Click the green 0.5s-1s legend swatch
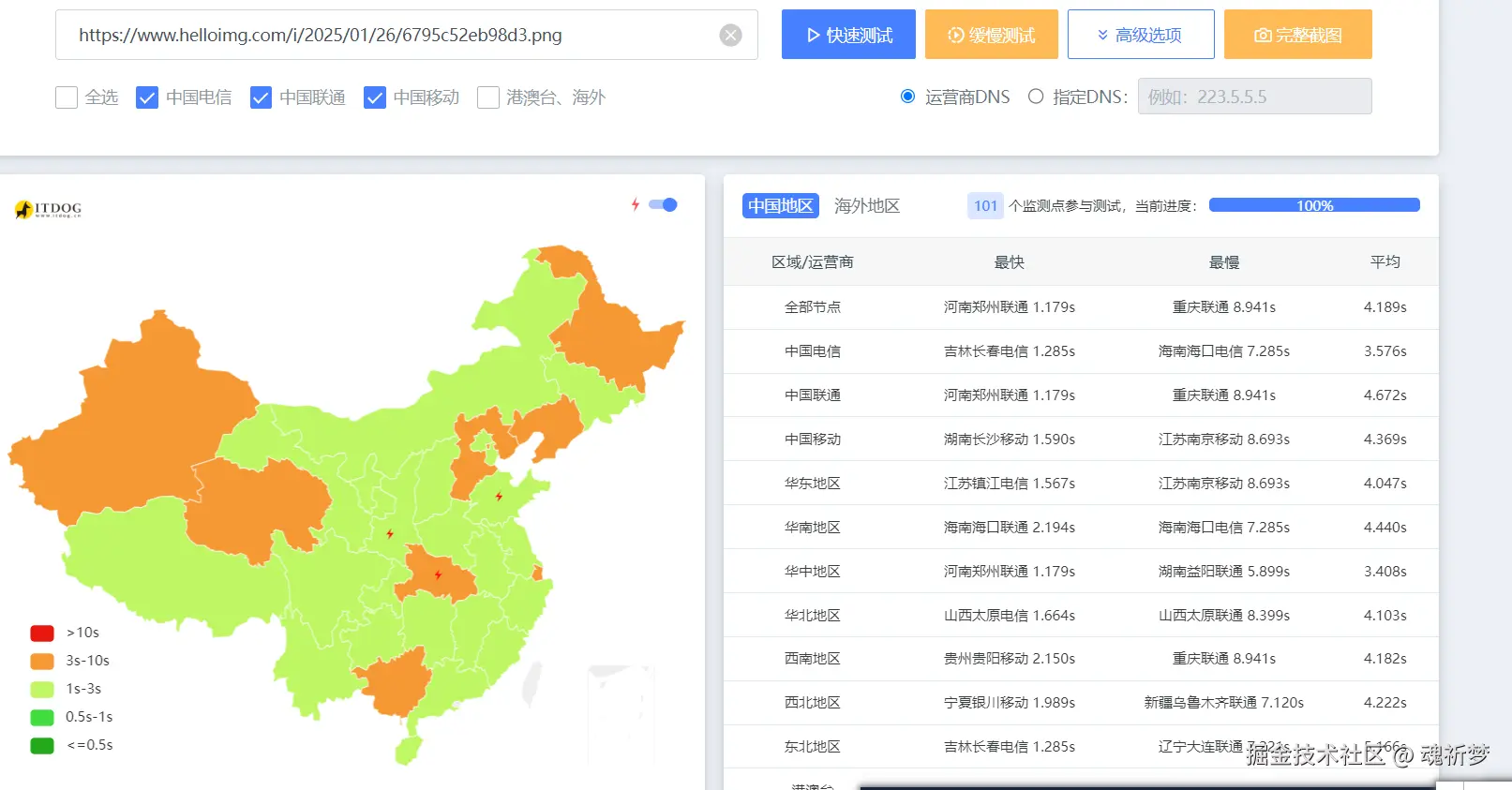 click(x=42, y=717)
